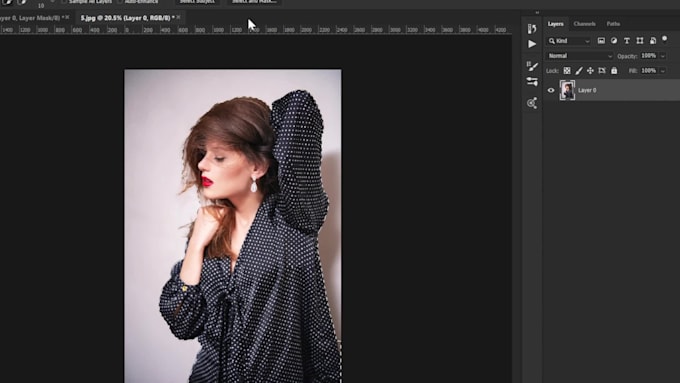This screenshot has width=680, height=383.
Task: Open the Libraries panel icon
Action: point(532,103)
